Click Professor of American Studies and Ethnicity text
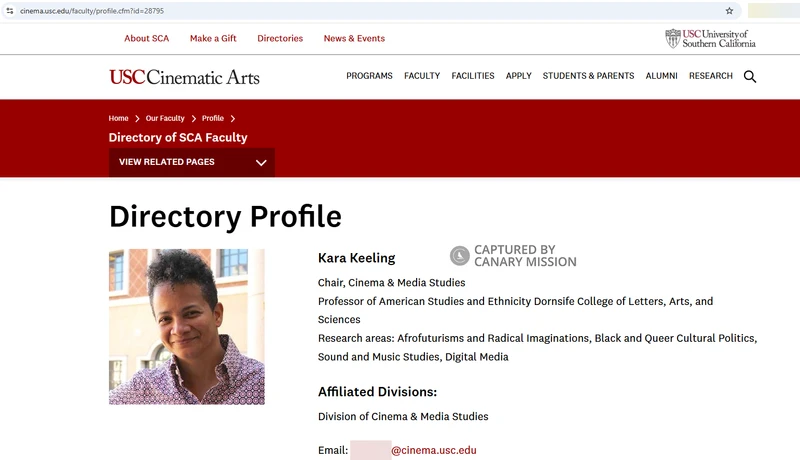Viewport: 800px width, 460px height. (515, 311)
